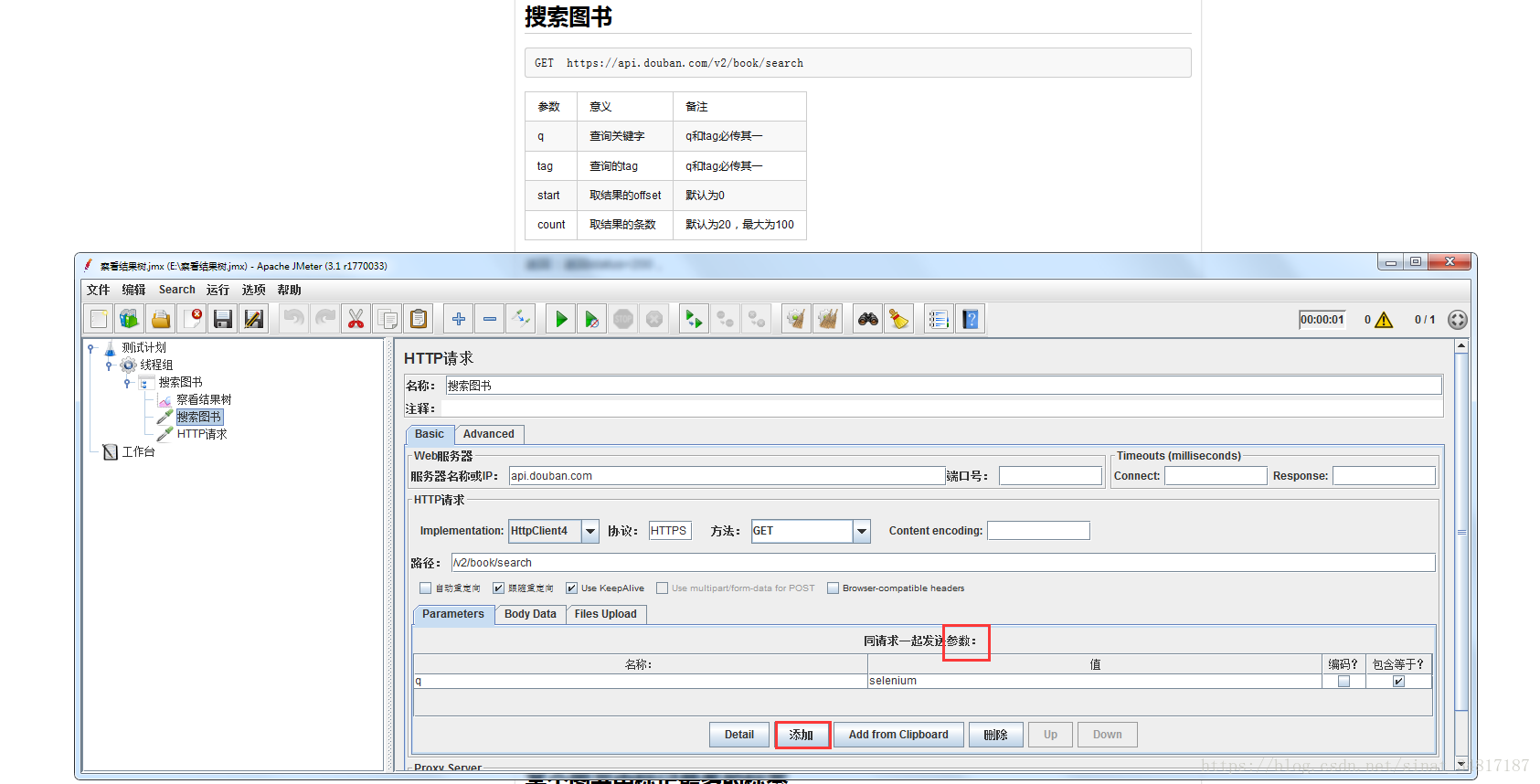Select 工作台 in the tree

(139, 452)
